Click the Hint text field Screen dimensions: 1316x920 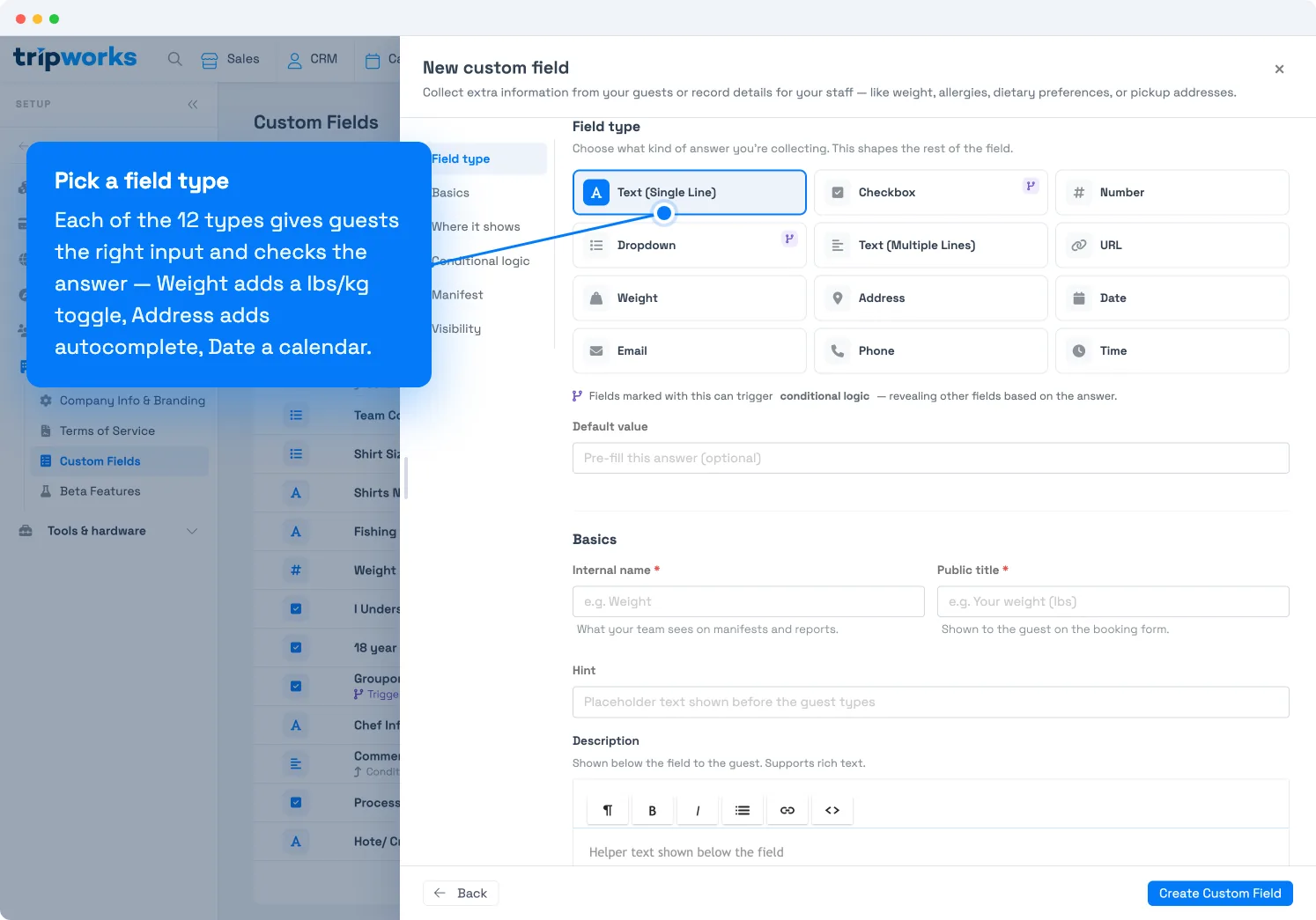pyautogui.click(x=930, y=702)
